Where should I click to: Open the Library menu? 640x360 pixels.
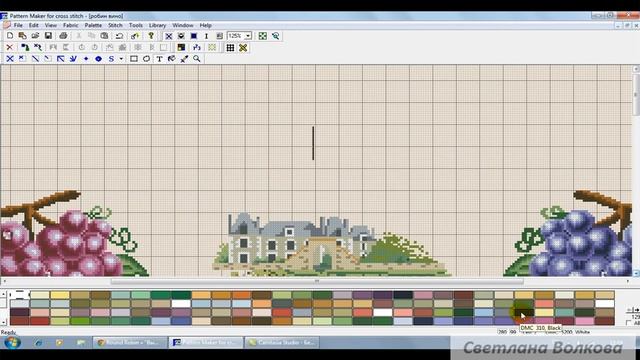[157, 25]
